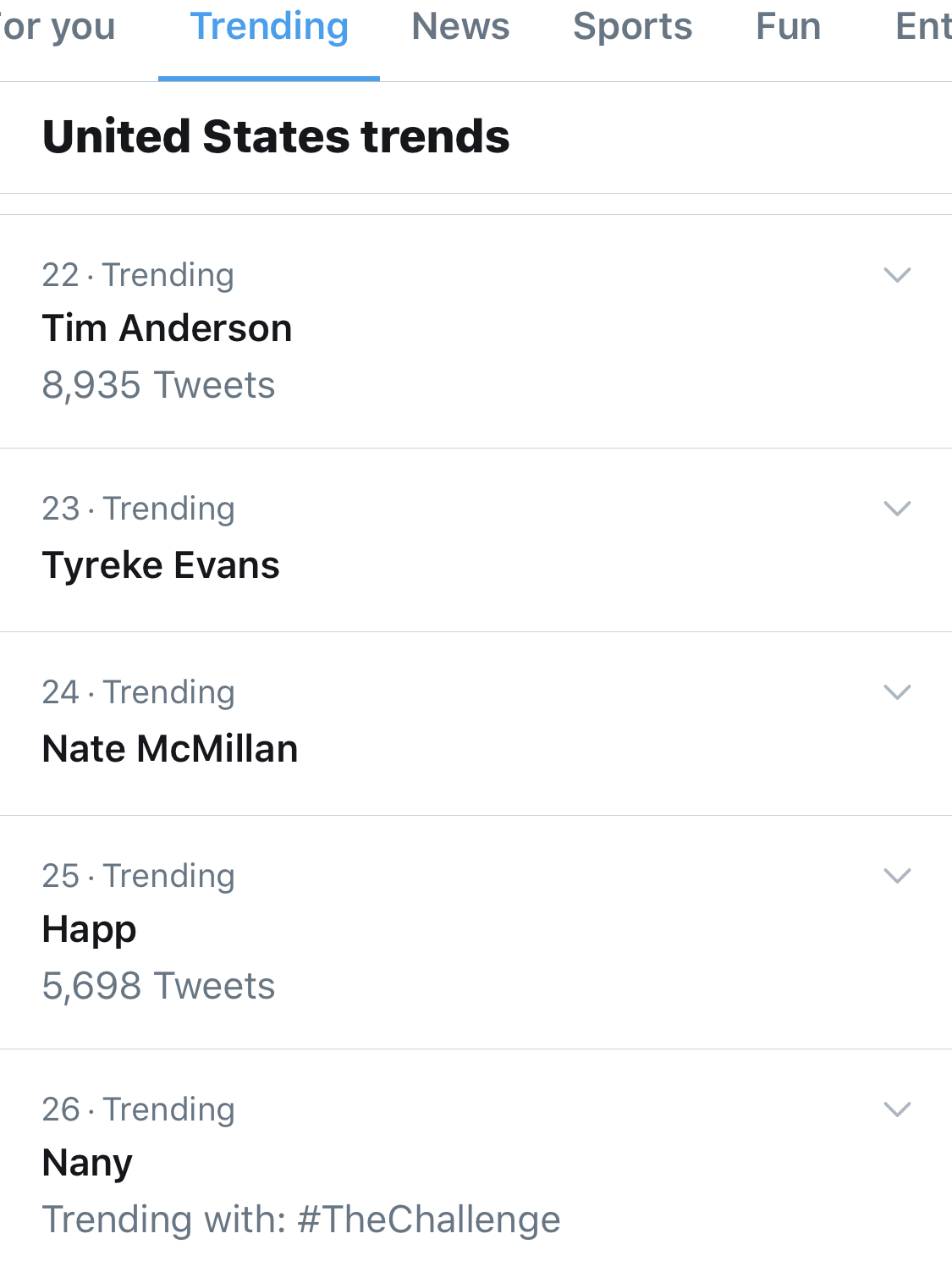Tap the United States trends heading
Image resolution: width=952 pixels, height=1272 pixels.
point(276,136)
